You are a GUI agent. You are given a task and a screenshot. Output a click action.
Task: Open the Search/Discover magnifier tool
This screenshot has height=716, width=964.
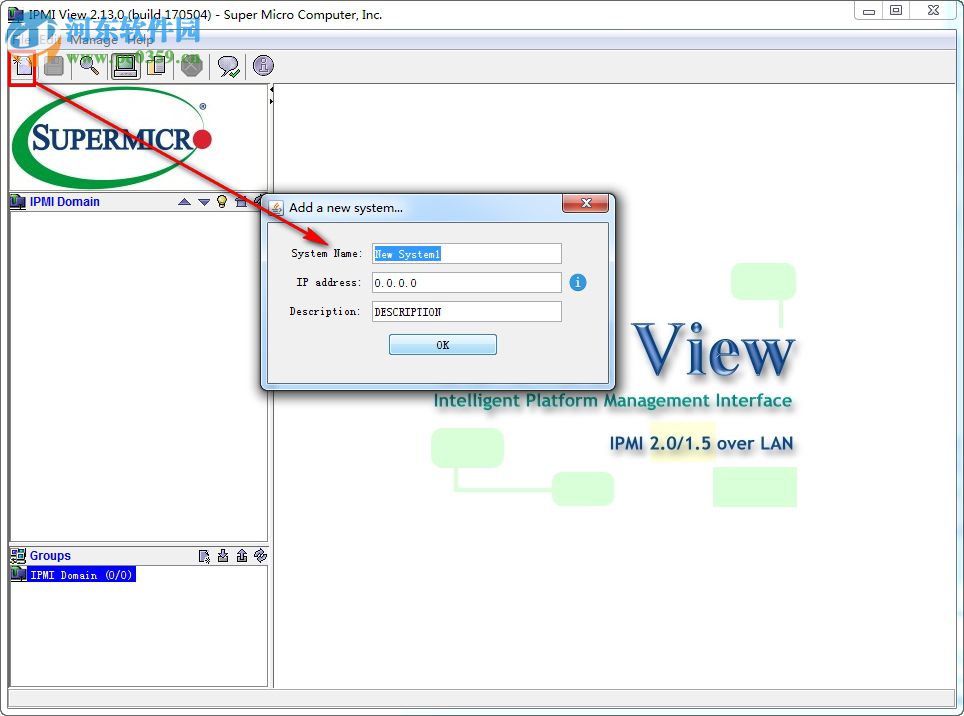click(89, 66)
